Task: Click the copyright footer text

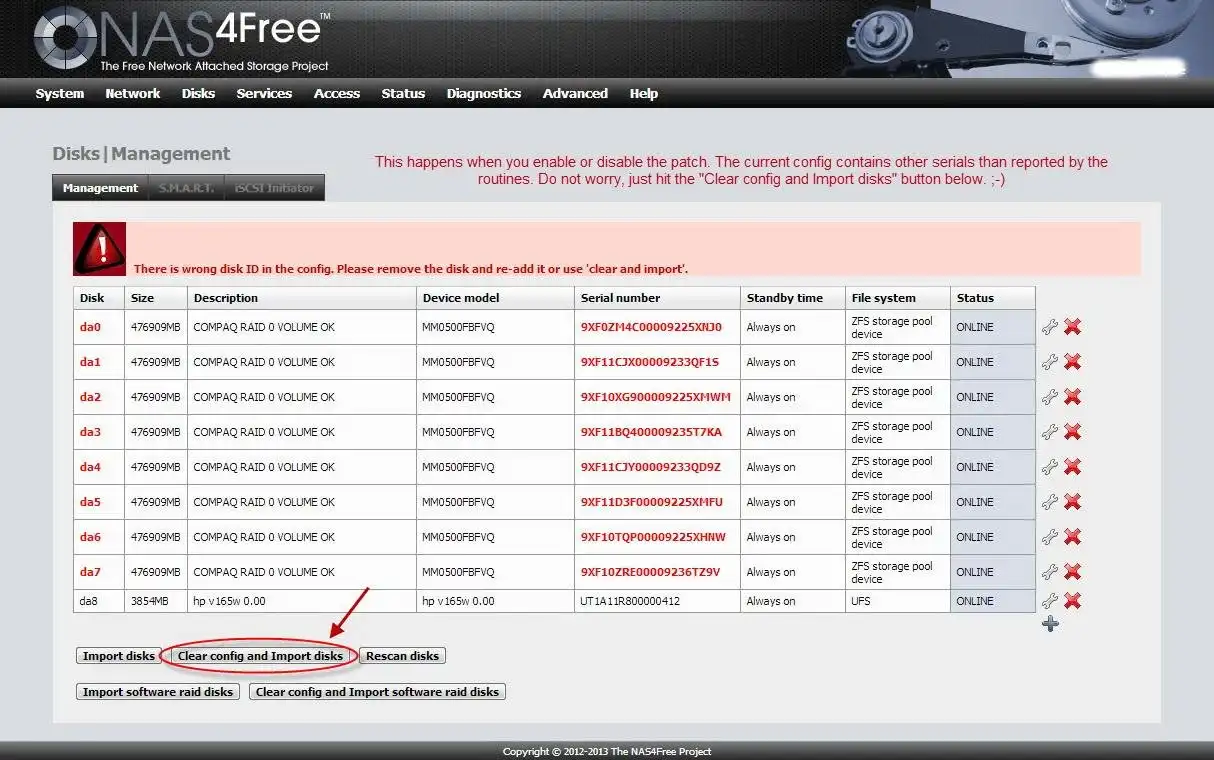Action: click(607, 751)
